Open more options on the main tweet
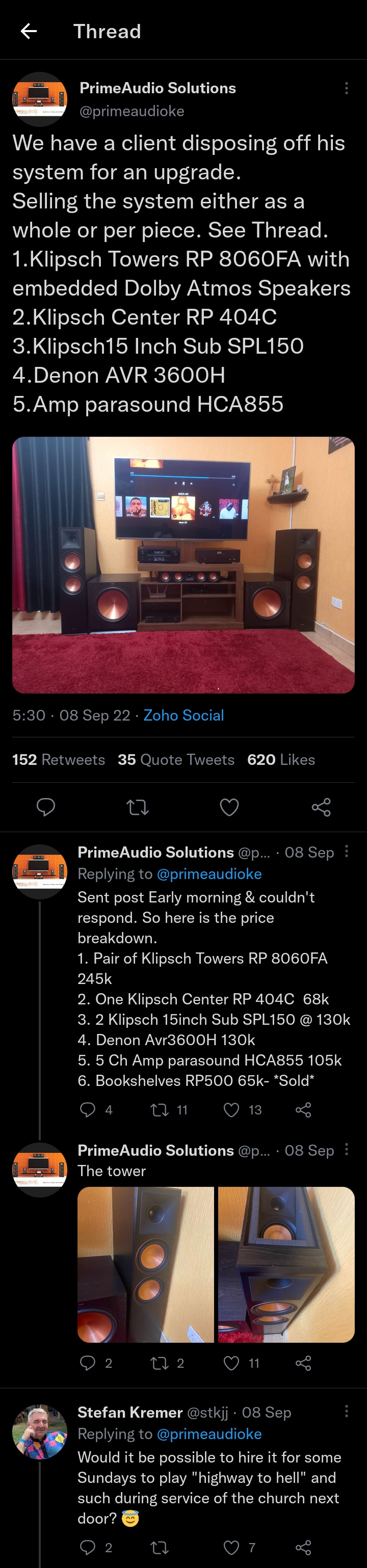Screen dimensions: 367x1568 pos(346,88)
